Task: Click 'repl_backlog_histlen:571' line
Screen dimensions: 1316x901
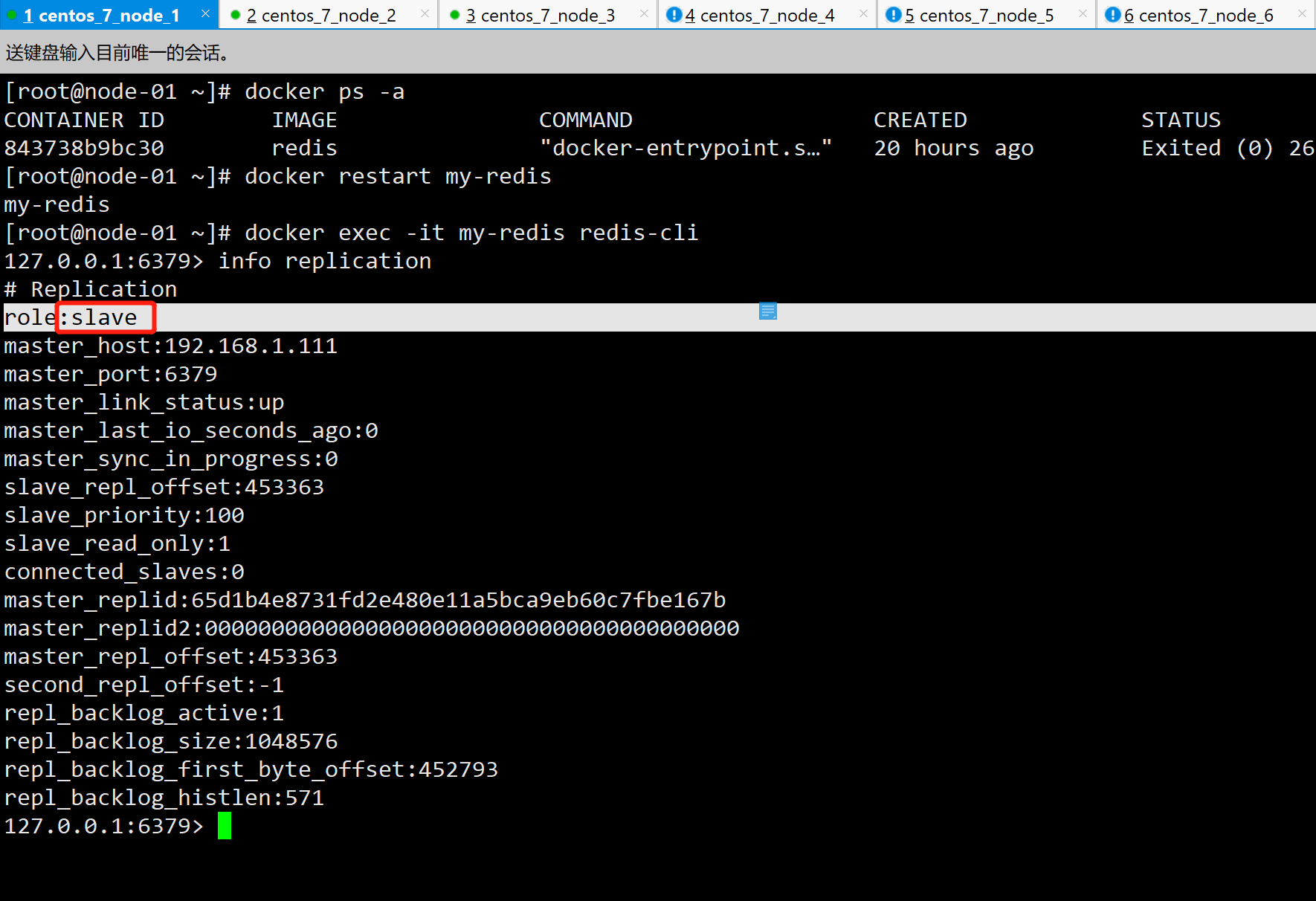Action: (x=164, y=798)
